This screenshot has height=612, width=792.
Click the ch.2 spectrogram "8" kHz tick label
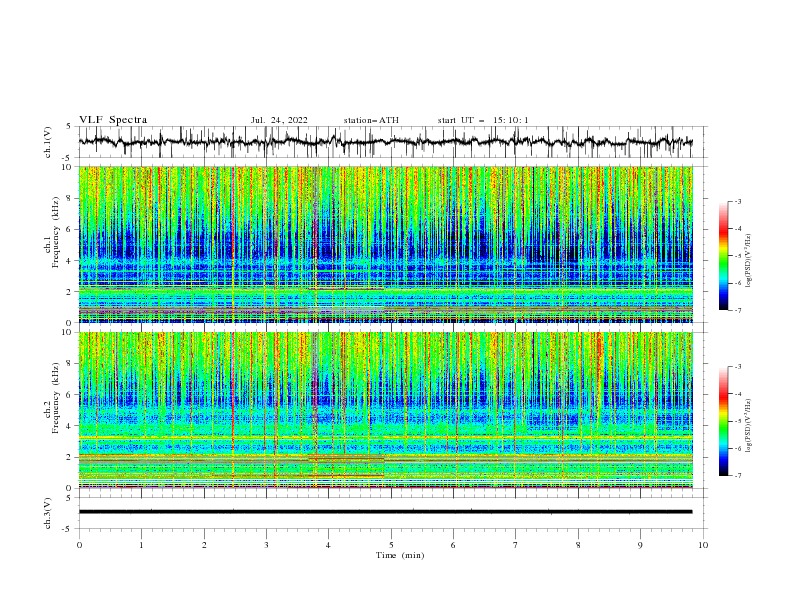coord(70,364)
